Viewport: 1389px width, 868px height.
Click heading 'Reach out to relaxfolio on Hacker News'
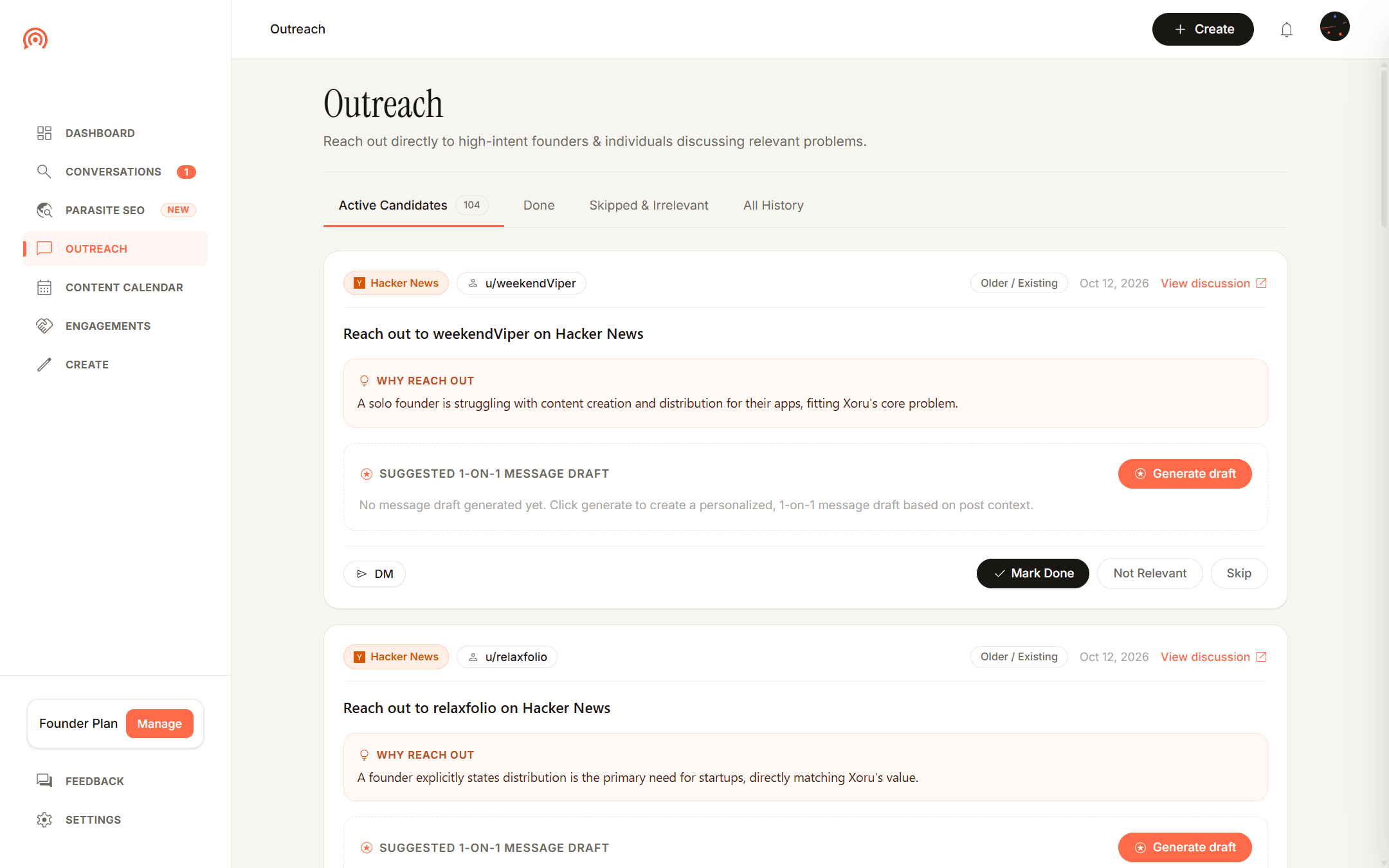tap(477, 709)
